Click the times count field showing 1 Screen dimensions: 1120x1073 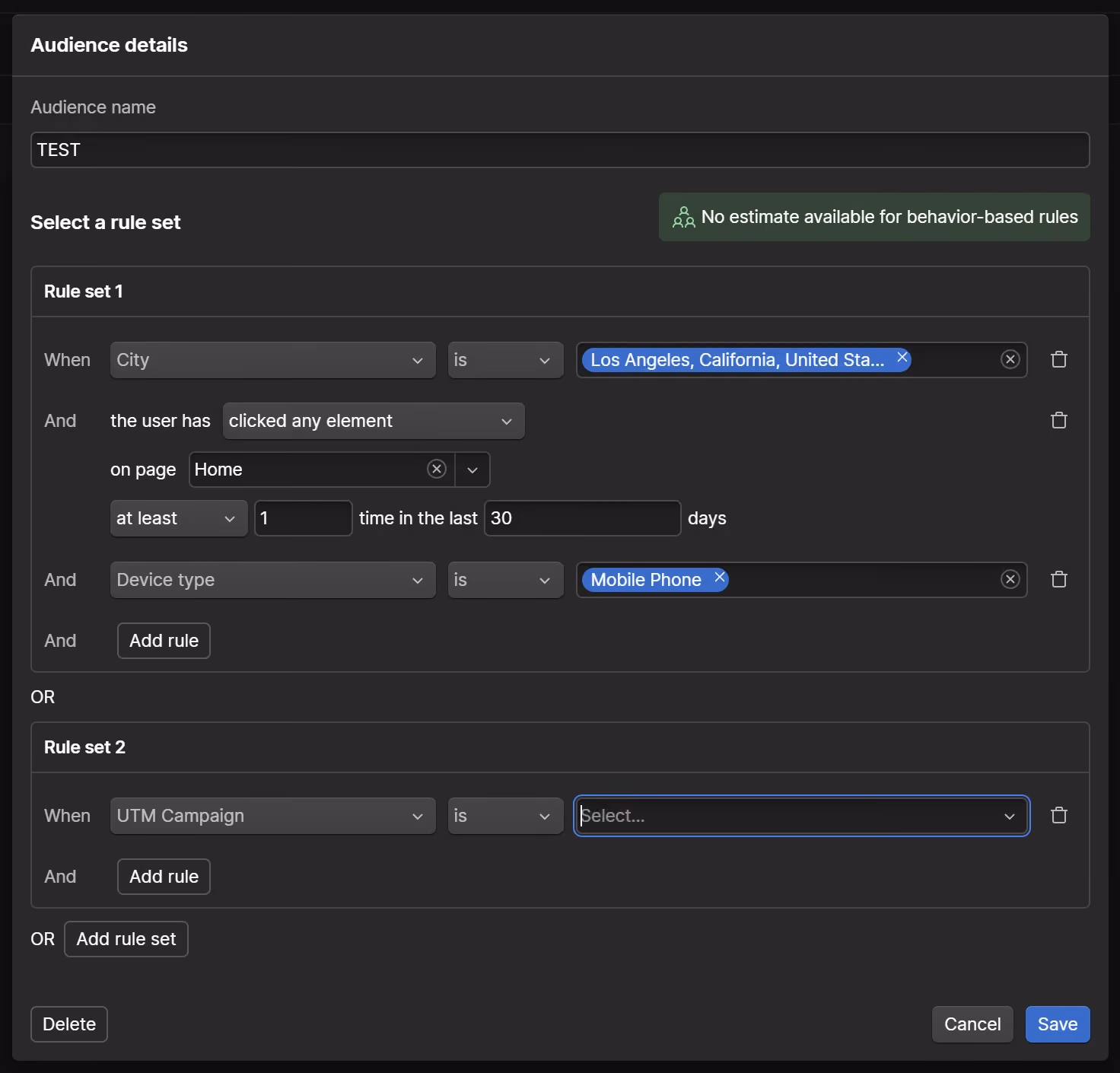click(x=303, y=518)
